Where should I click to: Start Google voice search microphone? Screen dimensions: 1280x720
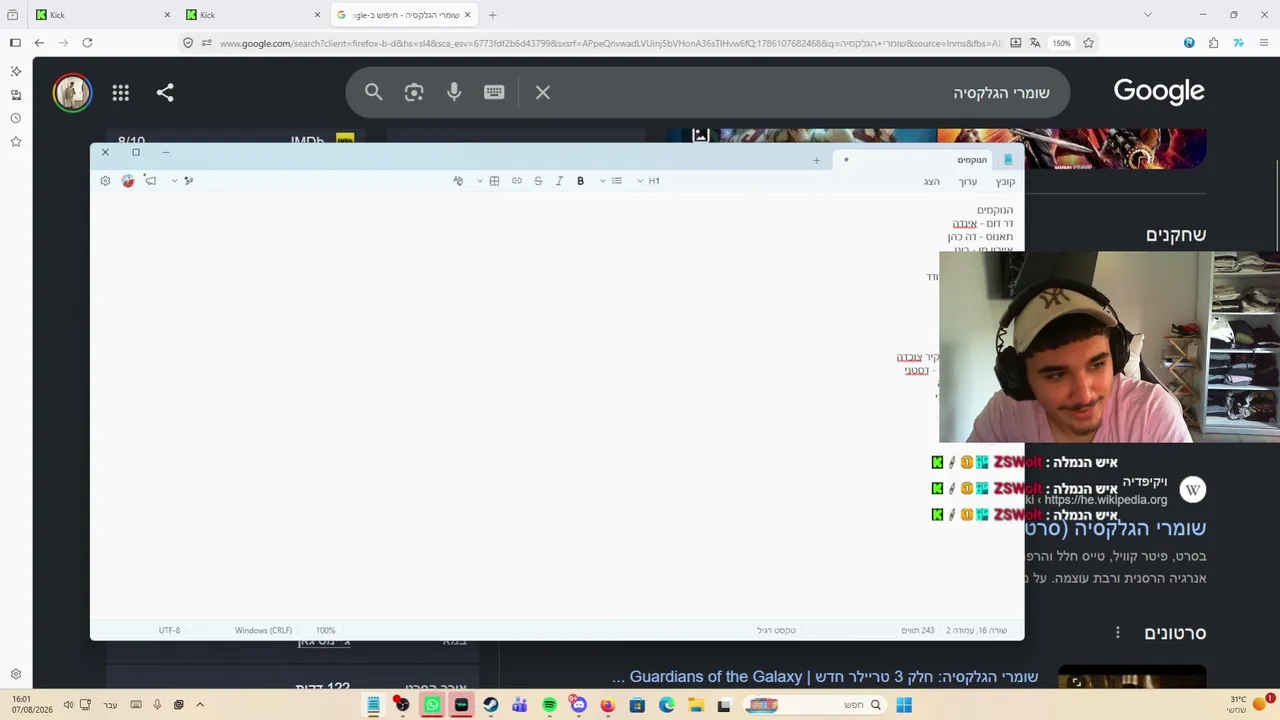454,92
